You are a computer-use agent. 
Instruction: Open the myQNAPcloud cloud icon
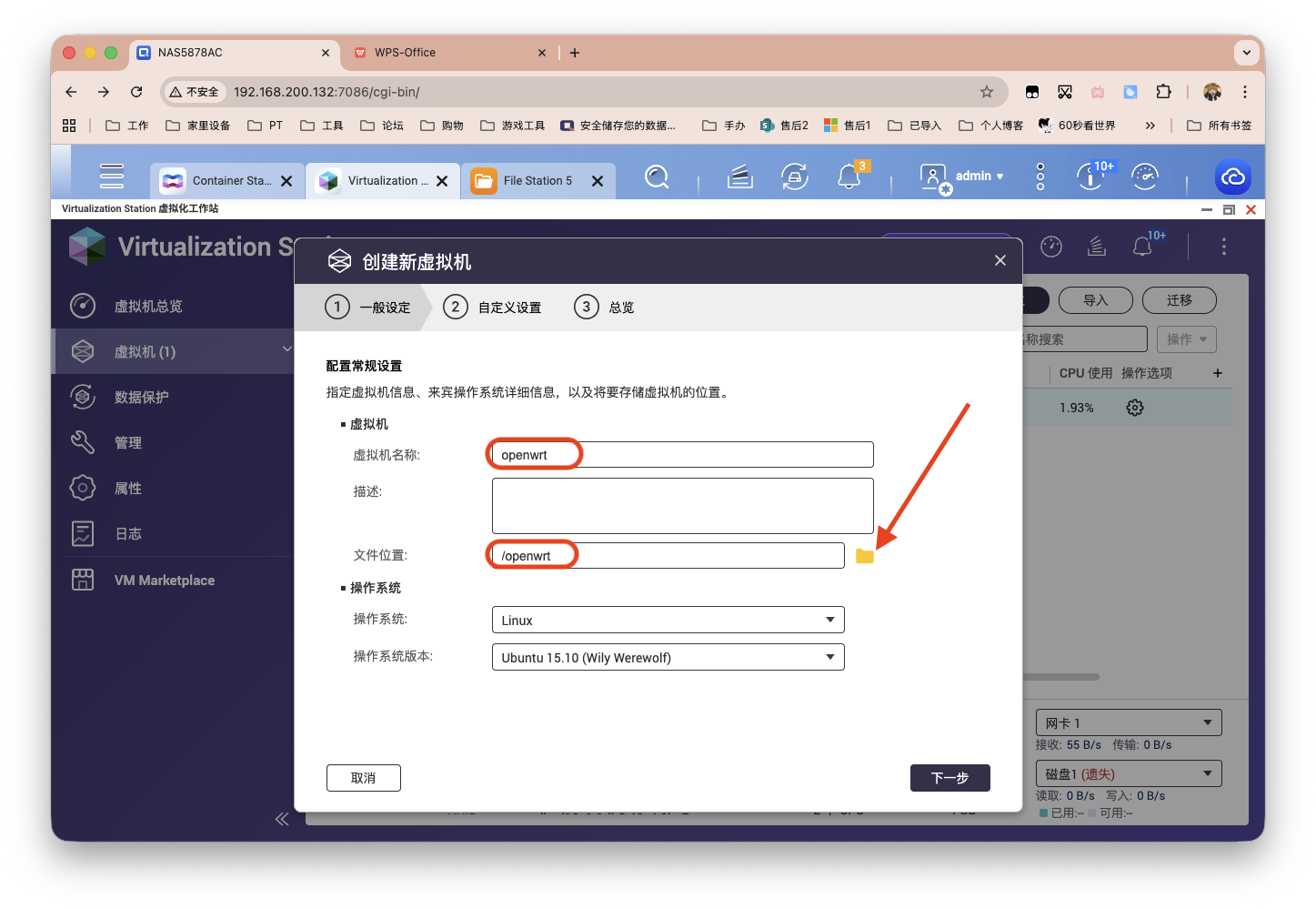click(1232, 177)
